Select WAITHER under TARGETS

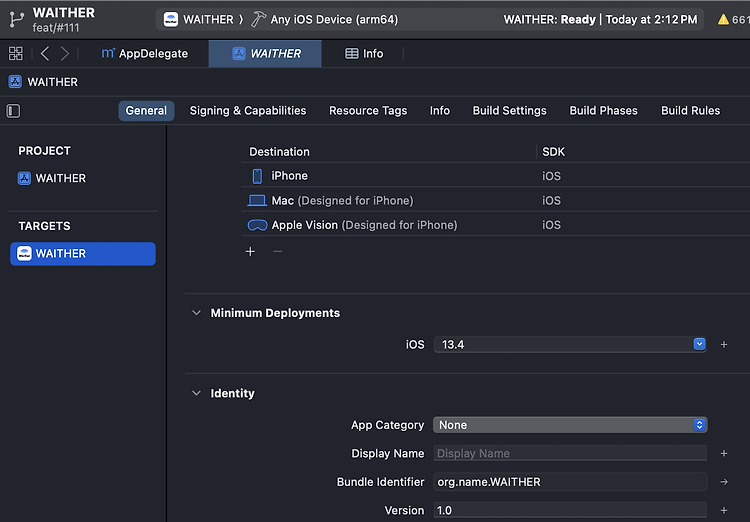pos(83,254)
